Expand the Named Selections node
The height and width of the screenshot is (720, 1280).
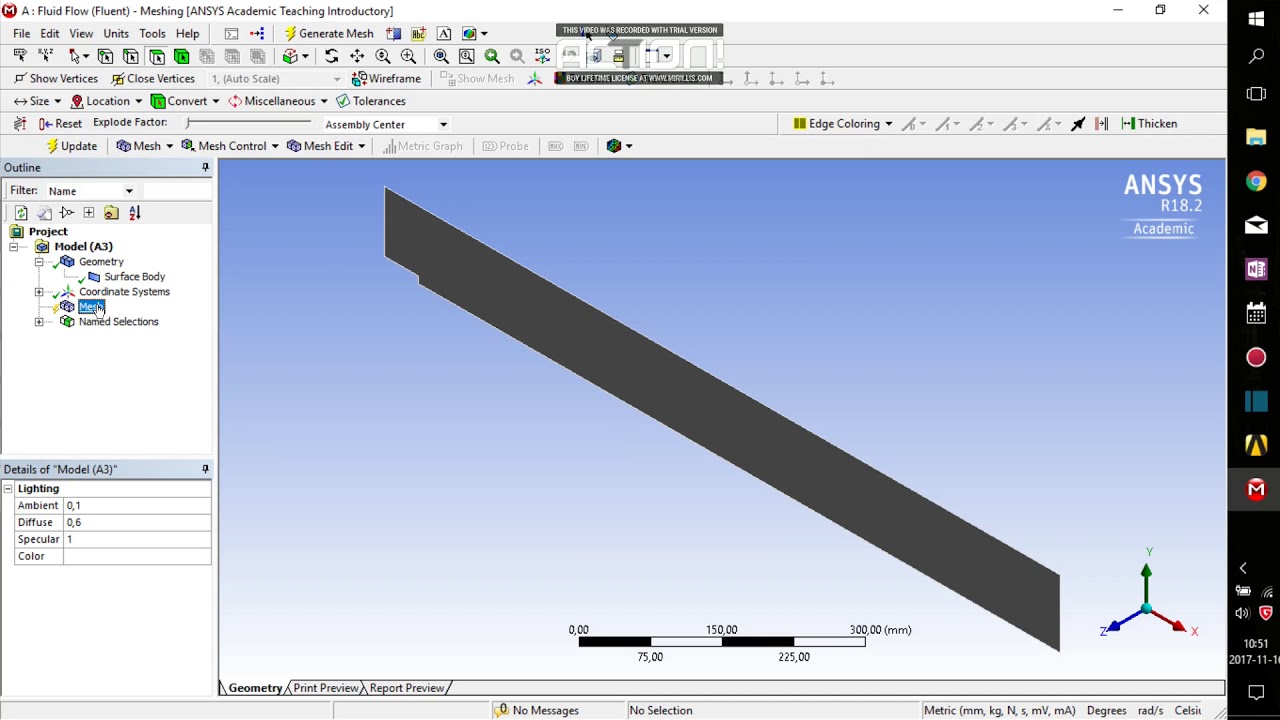point(39,322)
